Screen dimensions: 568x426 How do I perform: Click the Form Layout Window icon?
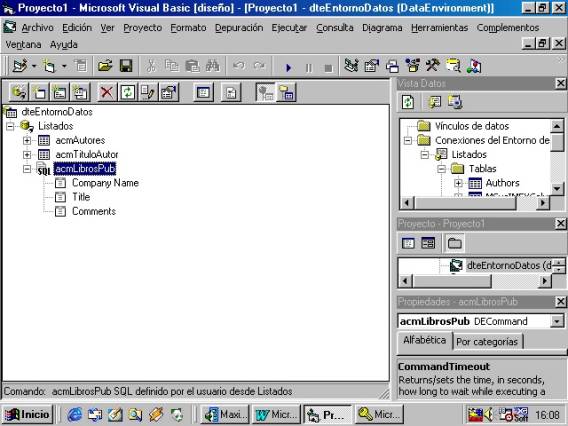[x=392, y=66]
